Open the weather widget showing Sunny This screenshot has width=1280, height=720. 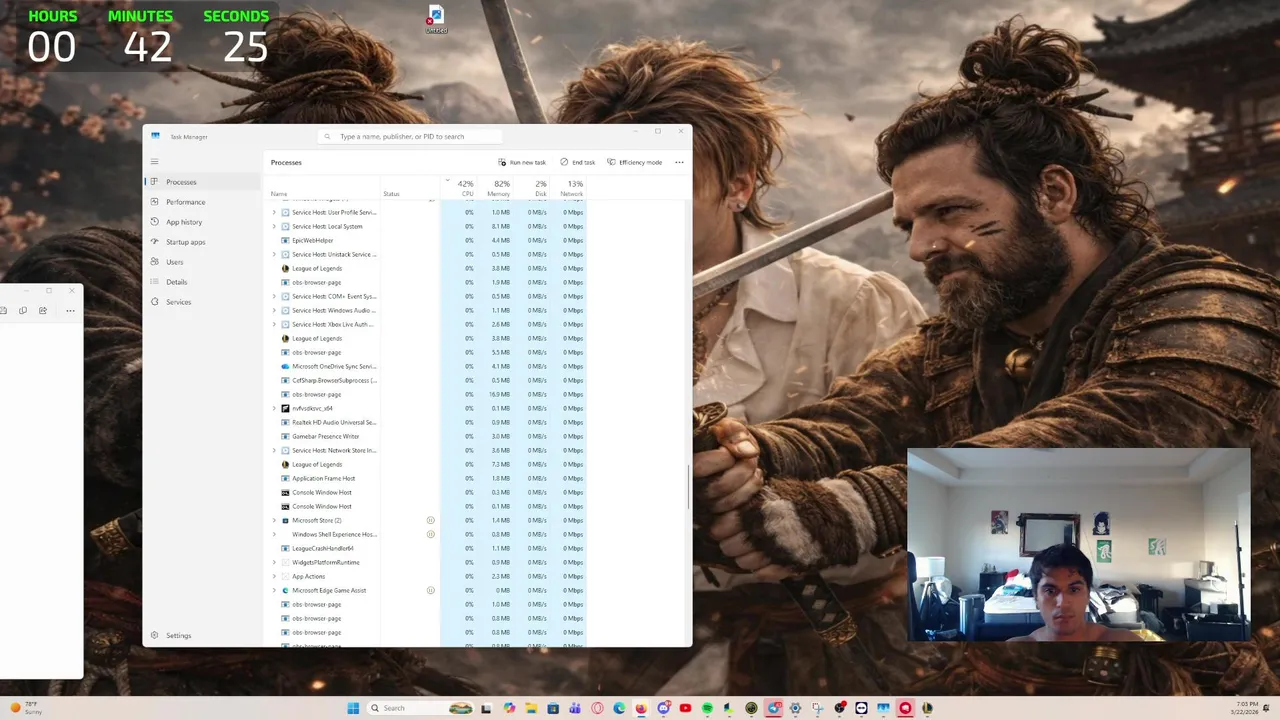[x=26, y=708]
